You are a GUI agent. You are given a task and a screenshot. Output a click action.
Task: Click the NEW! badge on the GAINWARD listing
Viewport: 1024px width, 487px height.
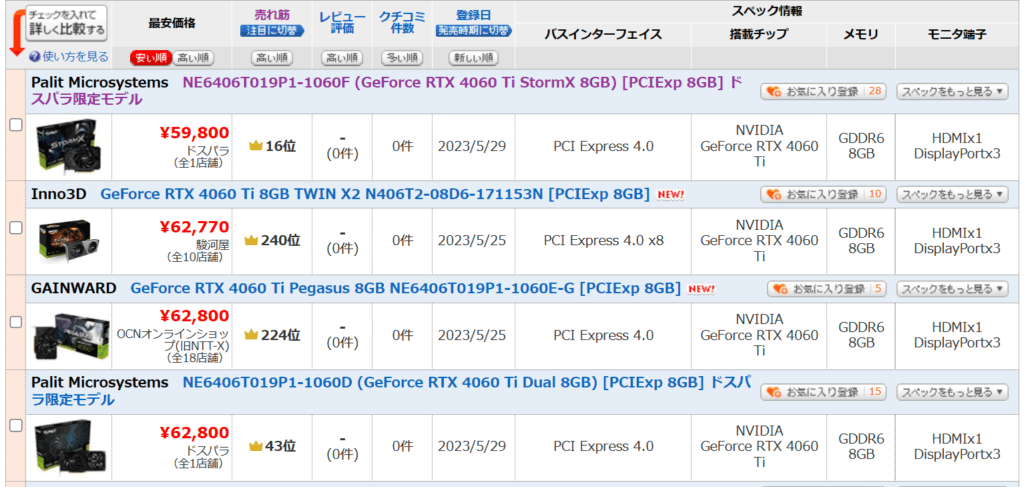[702, 289]
